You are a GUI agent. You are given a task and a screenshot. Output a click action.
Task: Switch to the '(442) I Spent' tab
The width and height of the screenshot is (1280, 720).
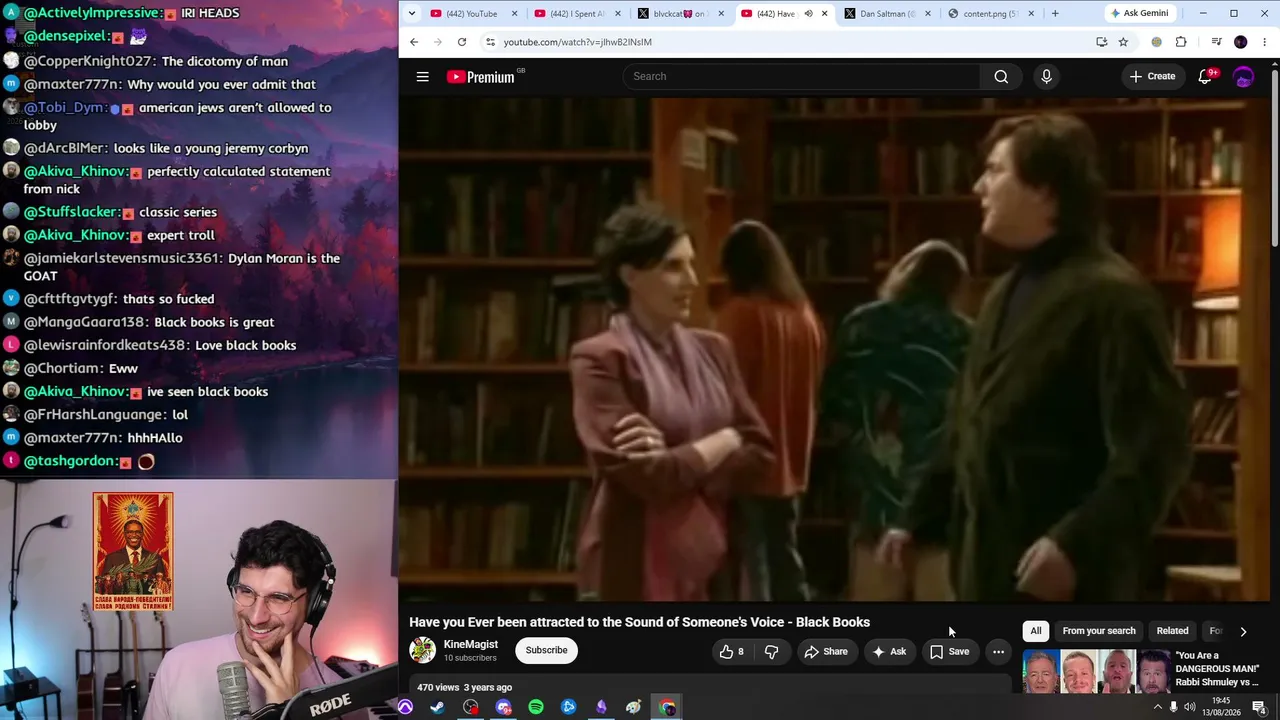[x=578, y=14]
